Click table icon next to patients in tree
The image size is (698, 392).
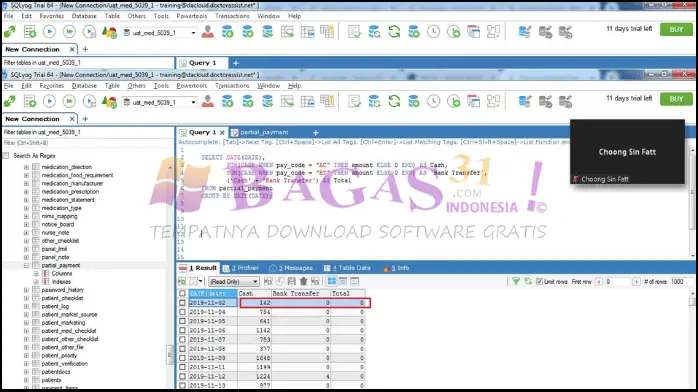pos(36,380)
